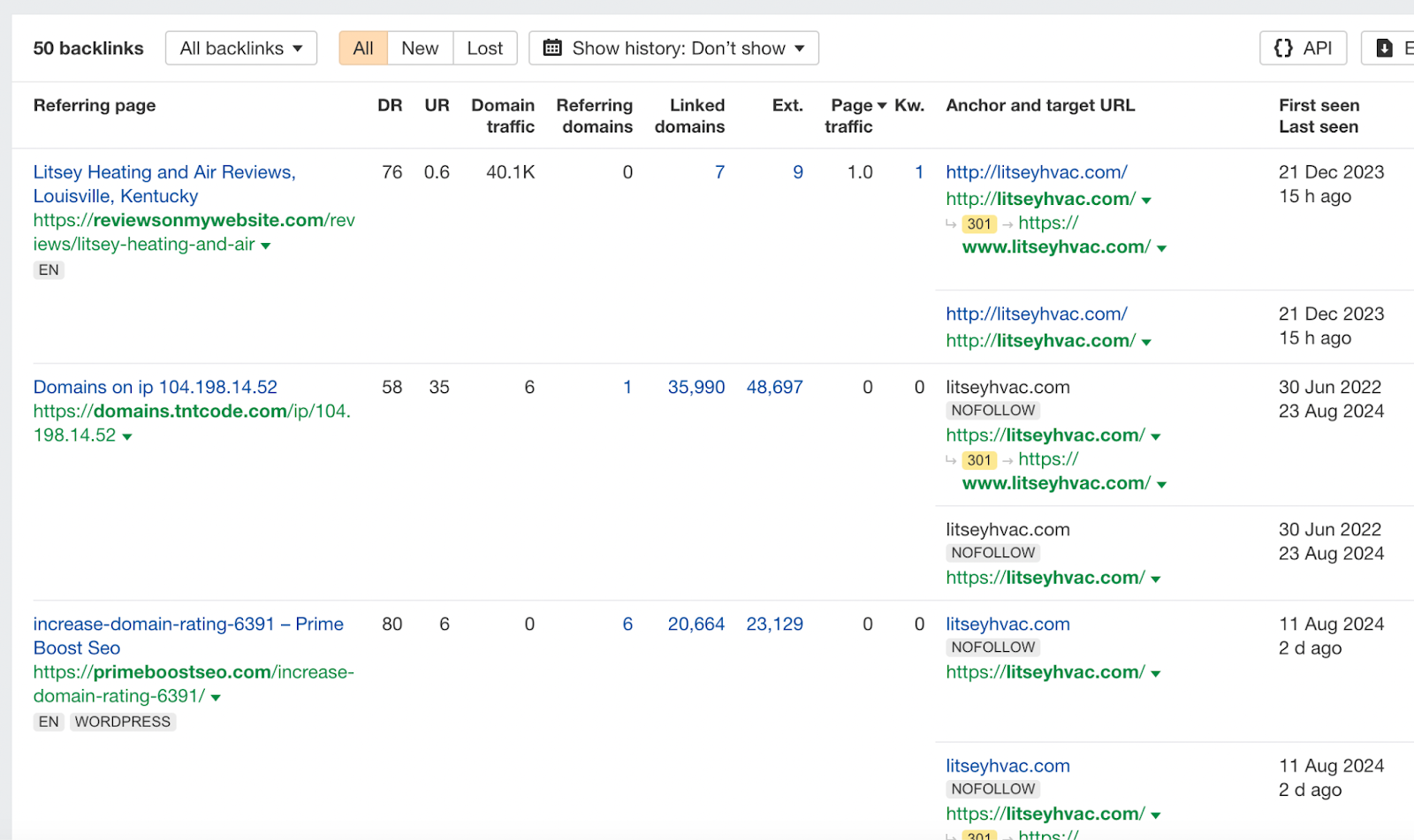
Task: Open Litsey Heating and Air Reviews link
Action: [164, 184]
